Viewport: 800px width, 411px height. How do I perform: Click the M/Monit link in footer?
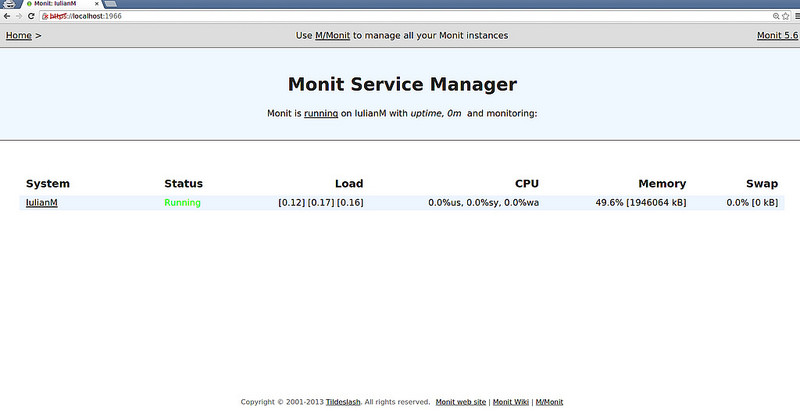point(549,402)
